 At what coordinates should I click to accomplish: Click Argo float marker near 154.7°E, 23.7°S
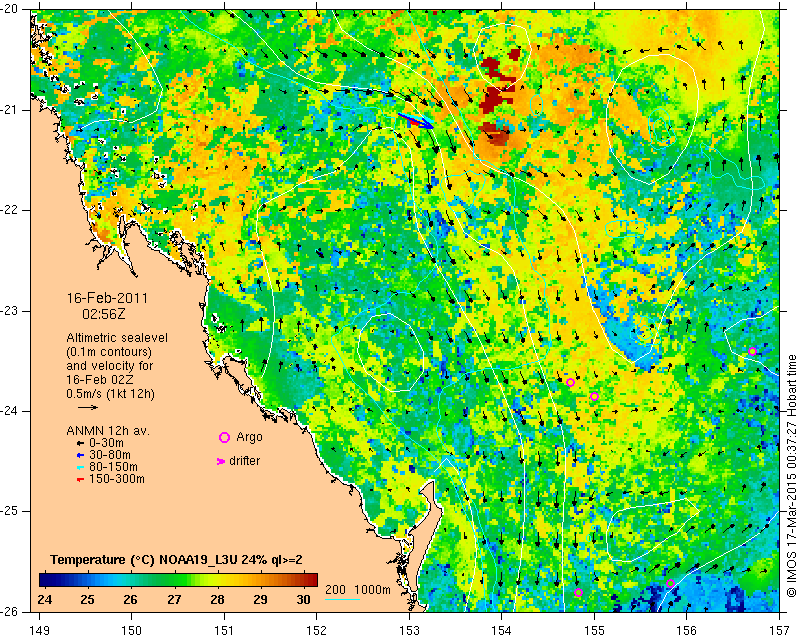(x=570, y=382)
